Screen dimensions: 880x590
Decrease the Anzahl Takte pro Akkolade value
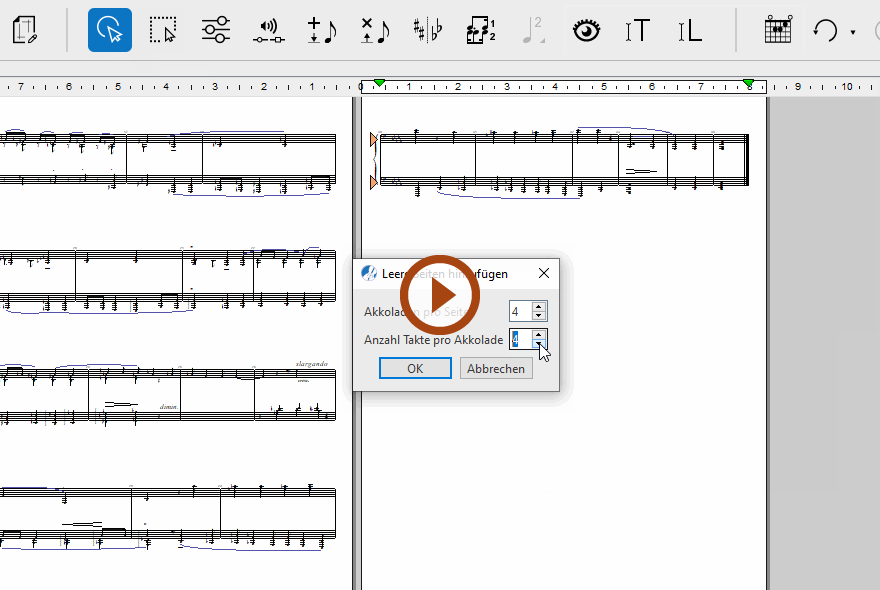[539, 345]
